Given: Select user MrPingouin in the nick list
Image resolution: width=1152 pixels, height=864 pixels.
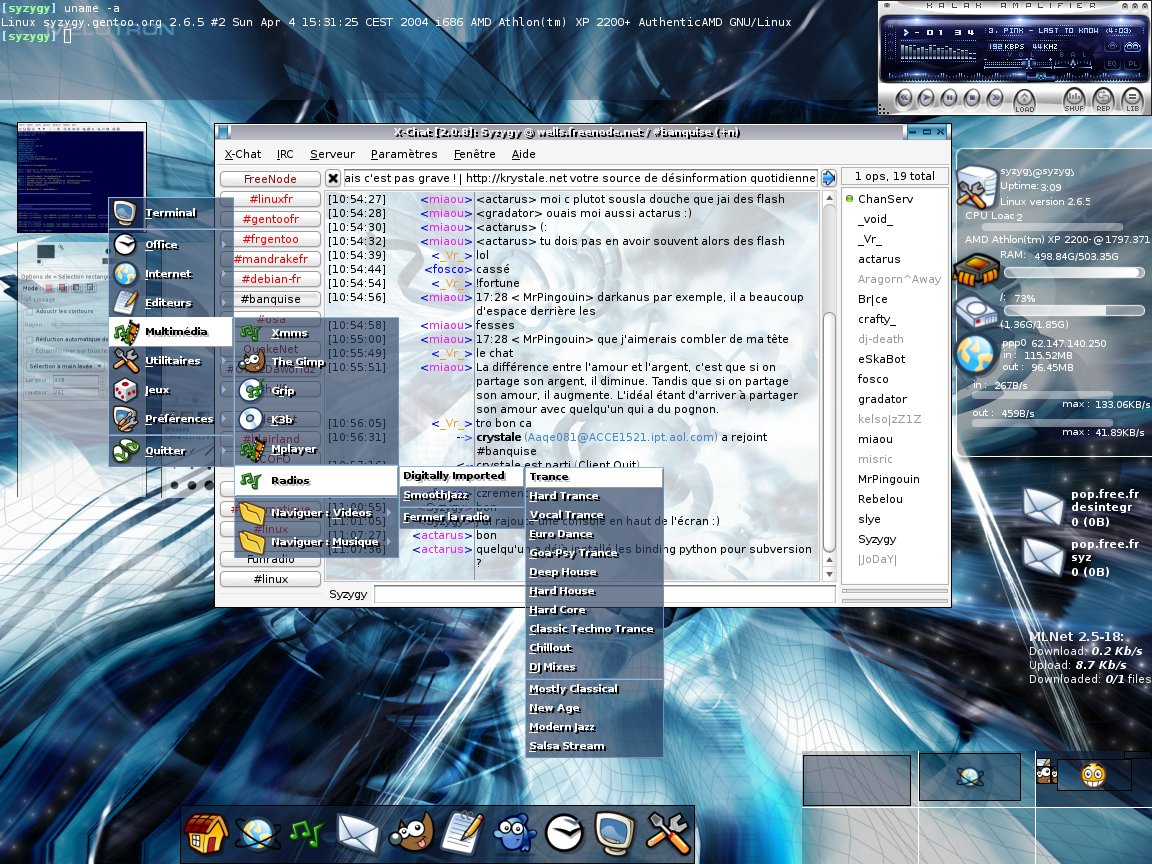Looking at the screenshot, I should 888,479.
